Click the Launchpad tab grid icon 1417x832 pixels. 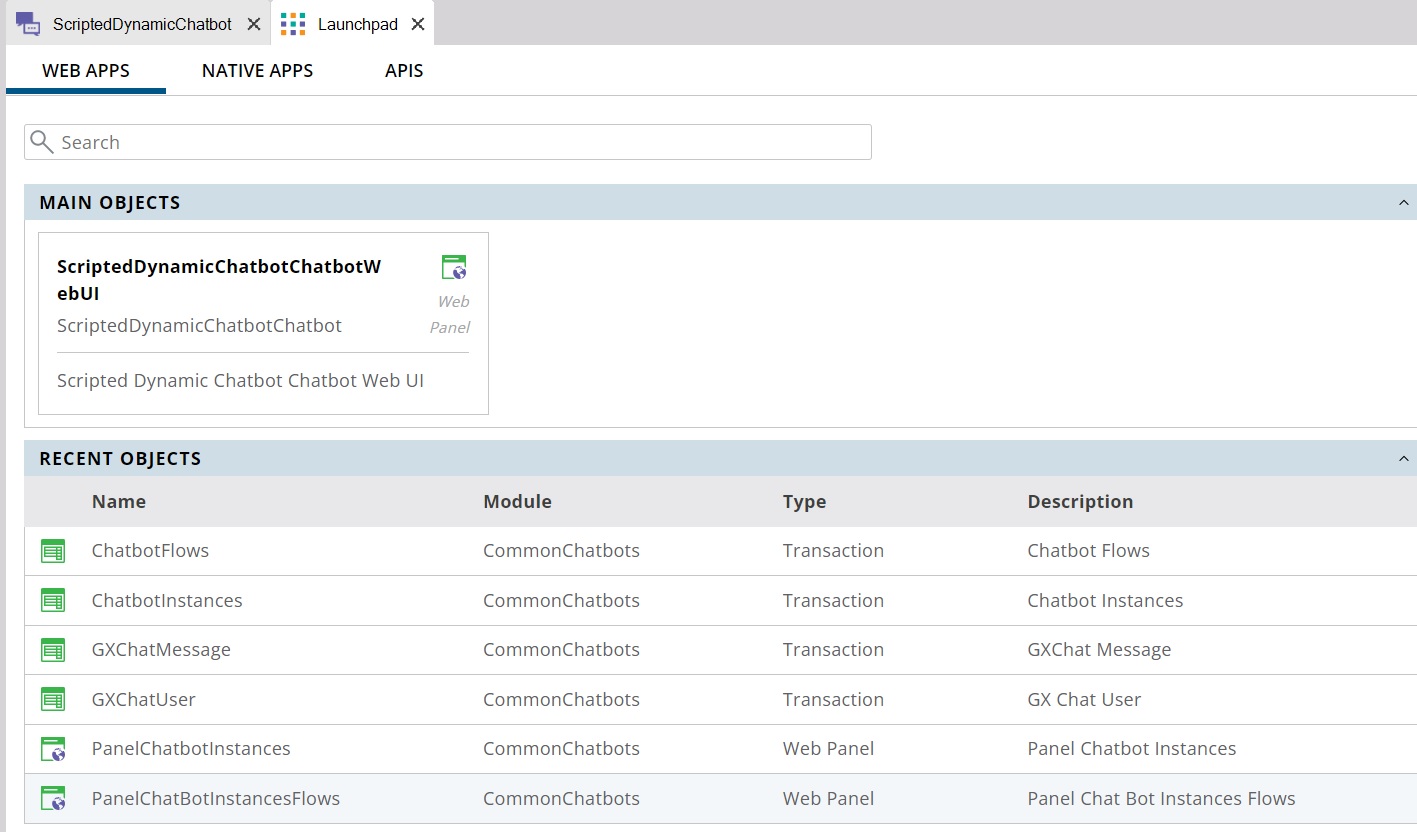point(293,24)
